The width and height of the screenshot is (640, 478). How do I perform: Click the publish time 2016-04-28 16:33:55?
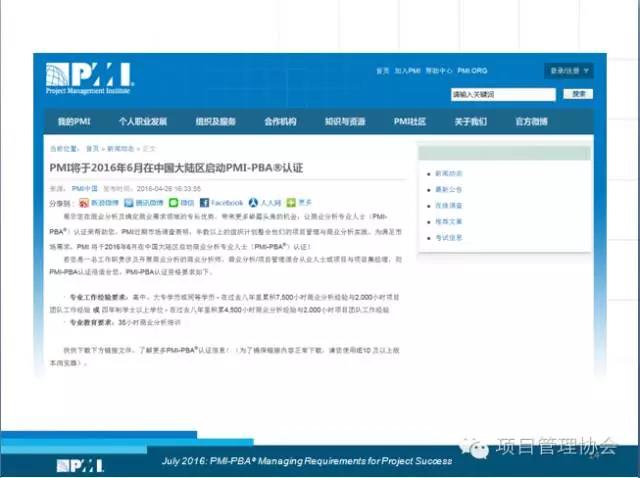coord(169,189)
